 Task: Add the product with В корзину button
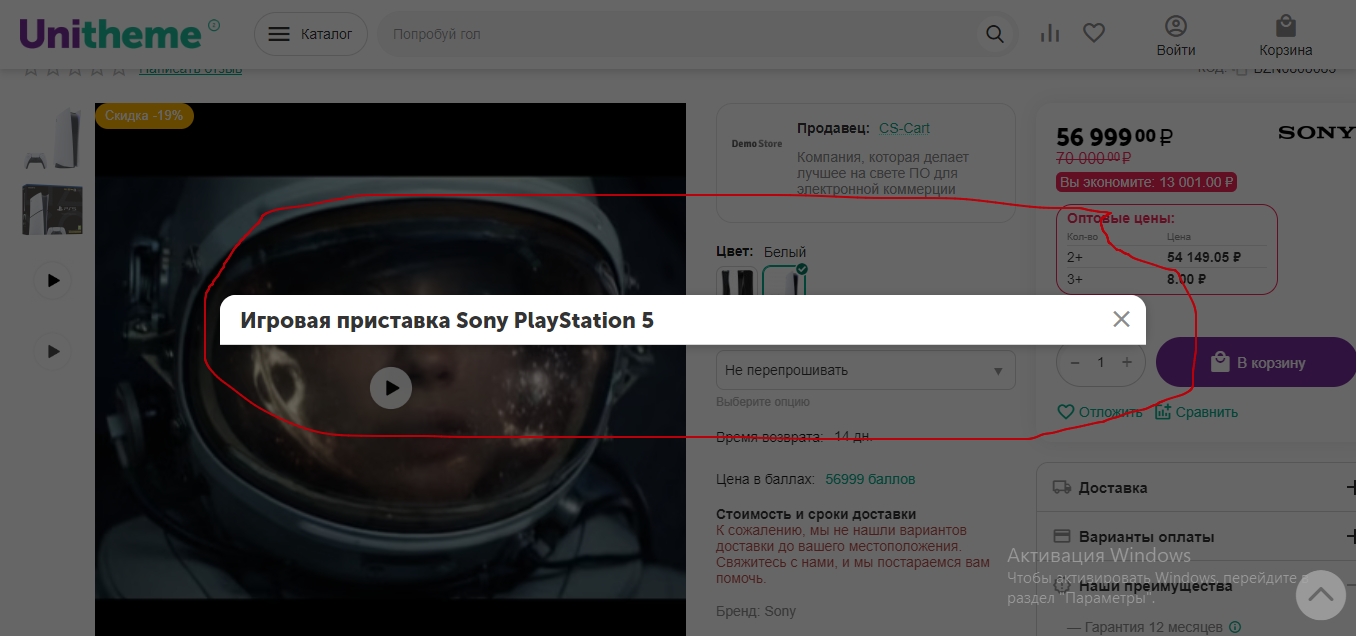click(x=1257, y=362)
